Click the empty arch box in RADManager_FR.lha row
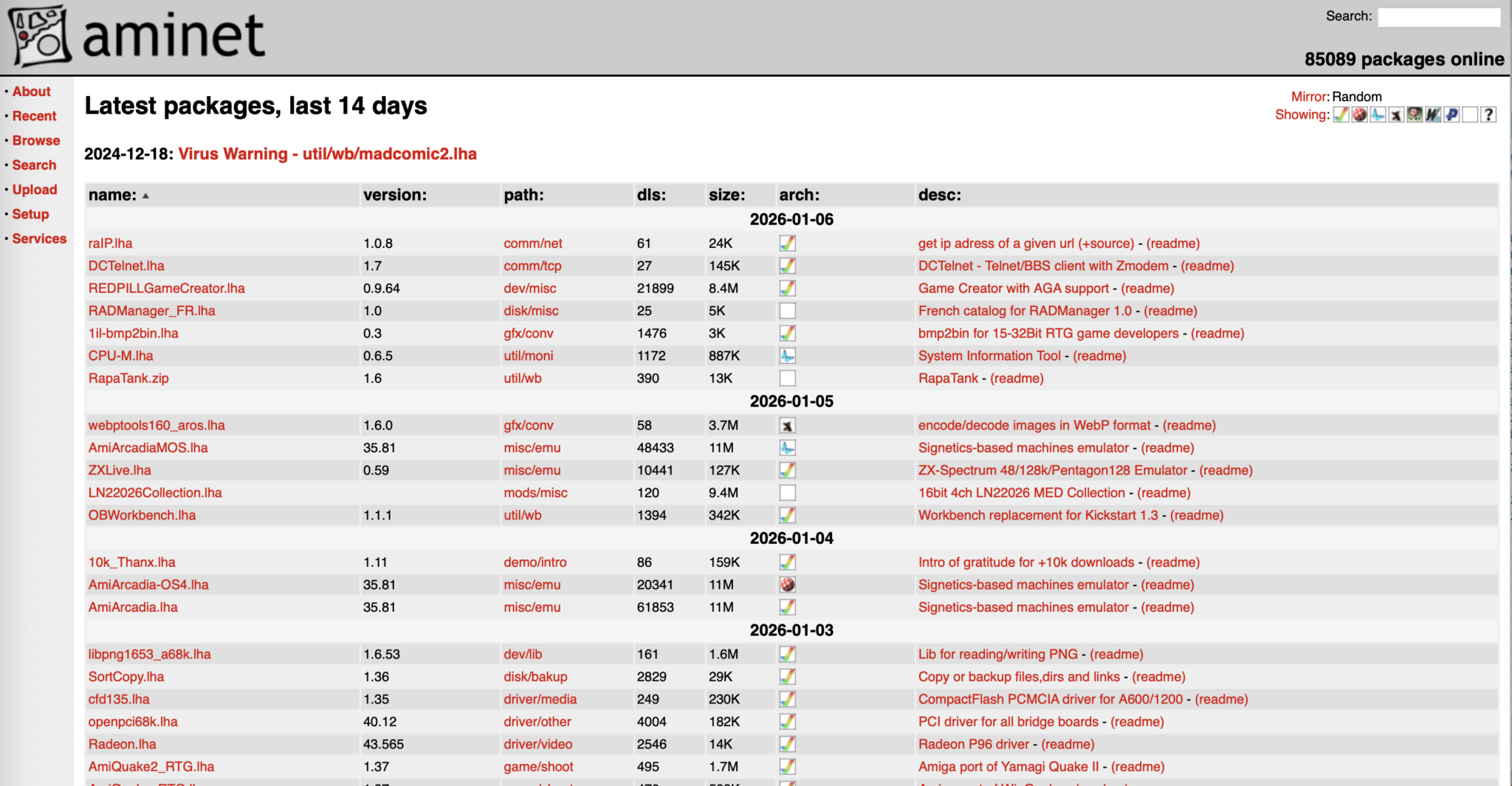The width and height of the screenshot is (1512, 786). coord(788,311)
